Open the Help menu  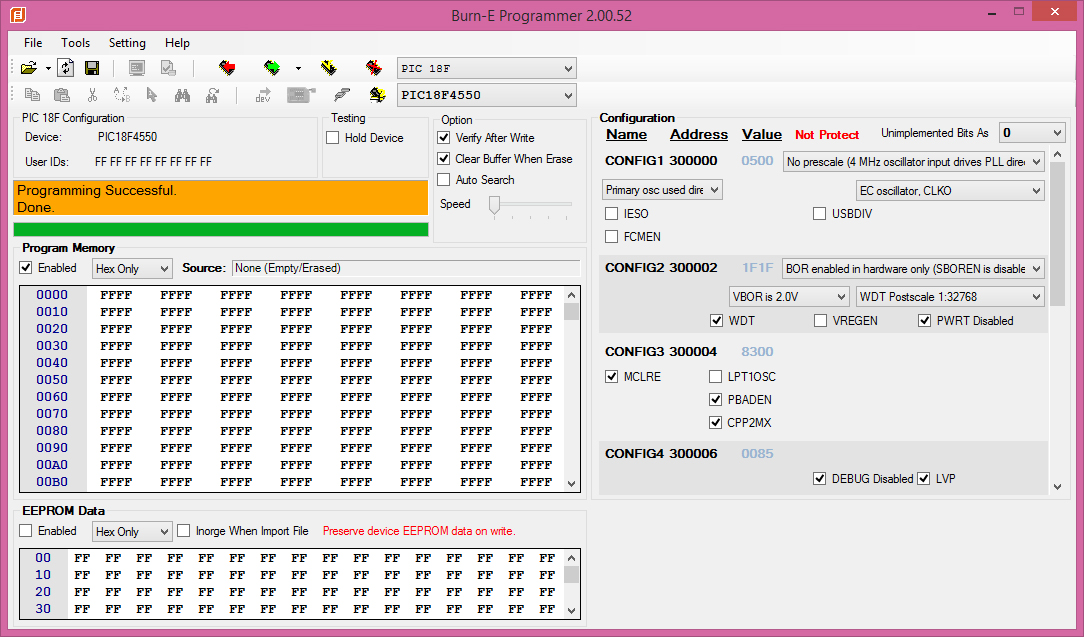[x=177, y=42]
